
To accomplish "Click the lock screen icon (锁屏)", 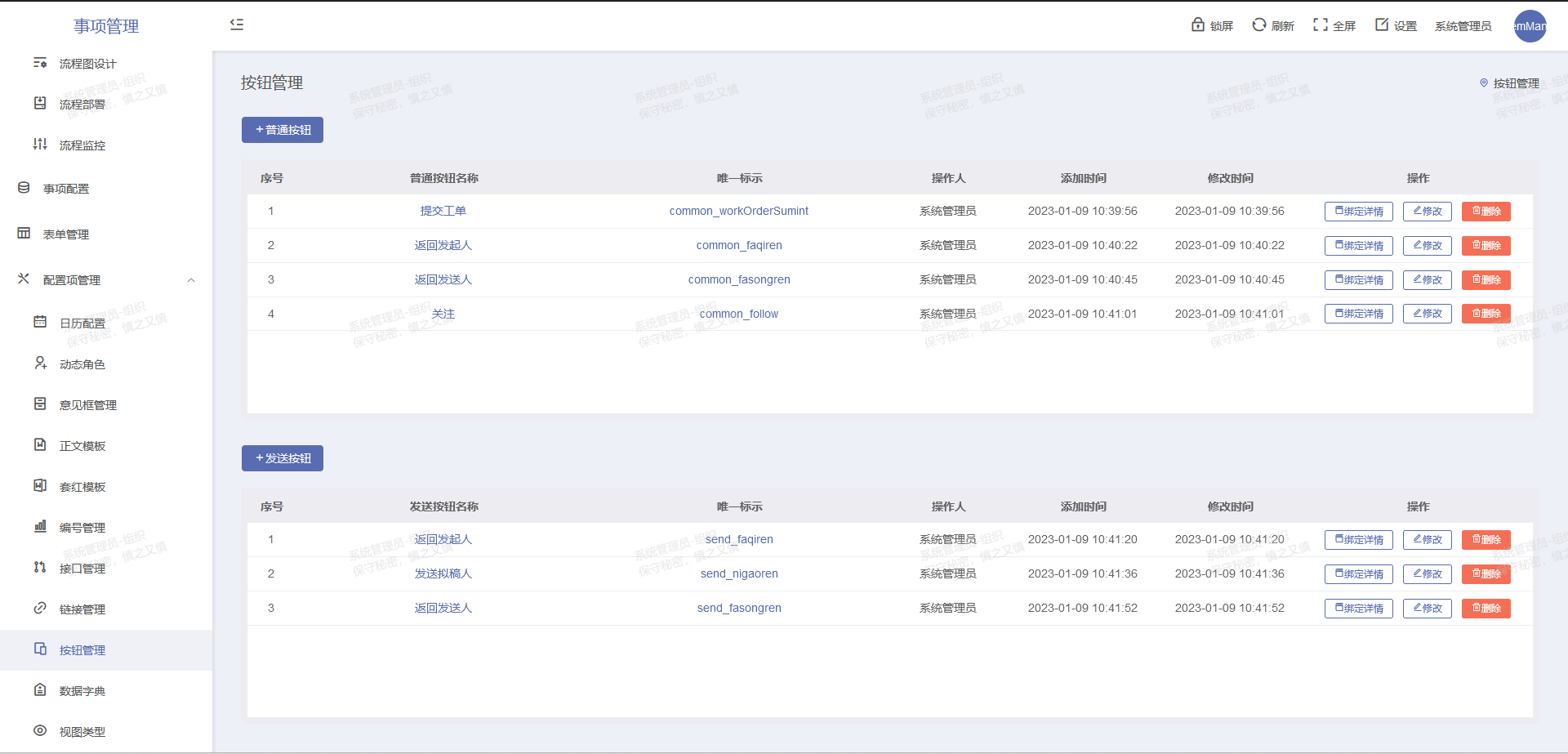I will pos(1198,25).
